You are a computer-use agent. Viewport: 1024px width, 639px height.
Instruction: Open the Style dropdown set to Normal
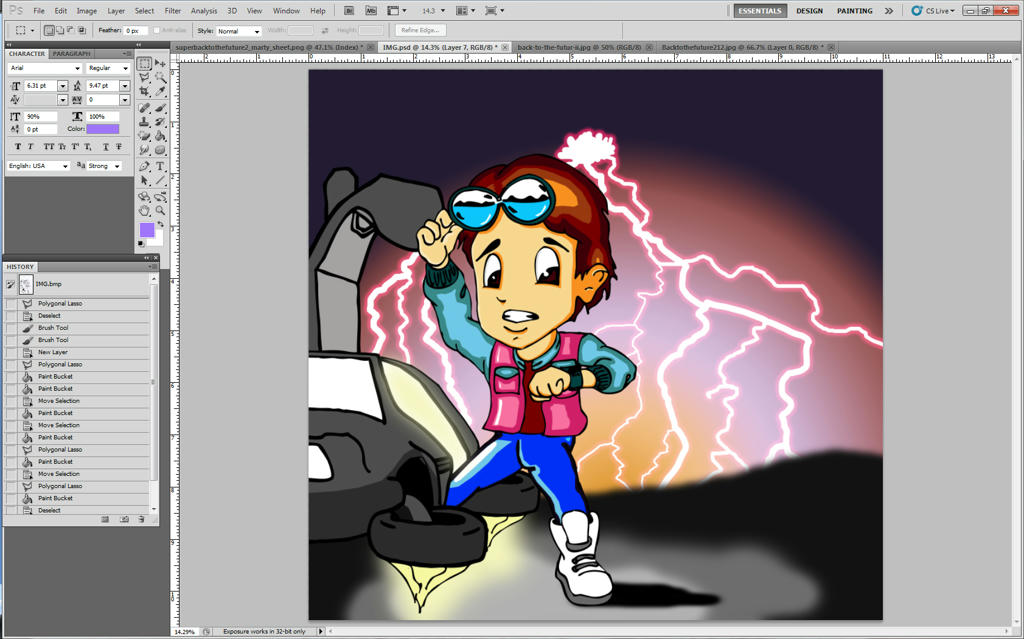point(239,31)
